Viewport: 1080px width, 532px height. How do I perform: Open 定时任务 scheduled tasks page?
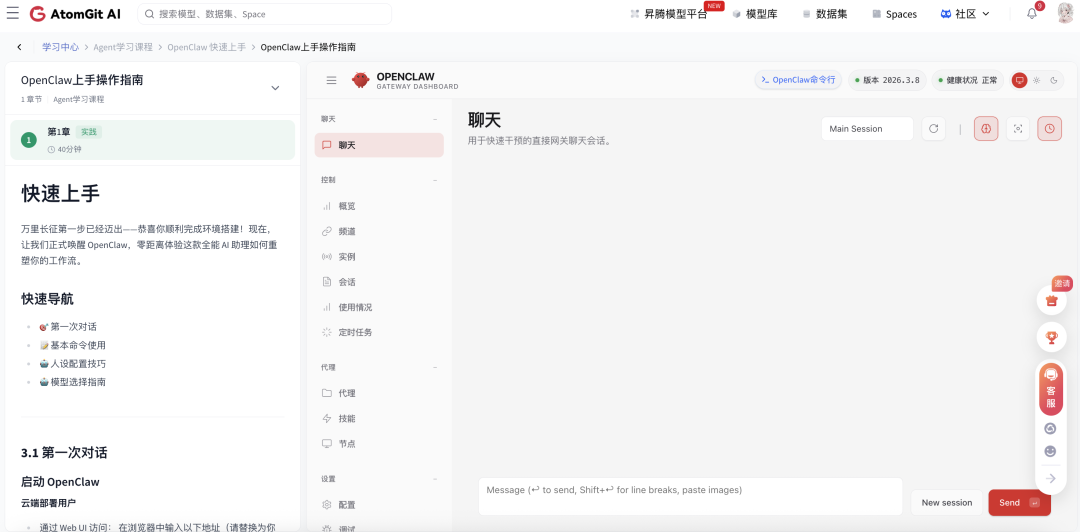click(379, 332)
